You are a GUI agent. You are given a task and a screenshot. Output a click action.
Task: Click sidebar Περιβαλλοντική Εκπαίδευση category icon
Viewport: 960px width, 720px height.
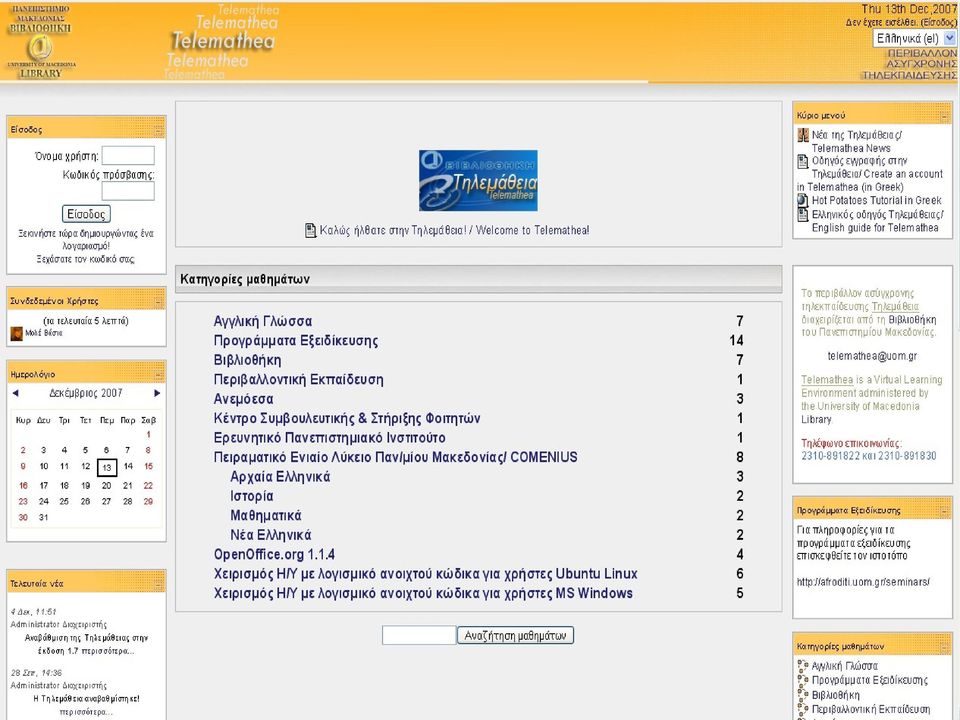tap(803, 709)
